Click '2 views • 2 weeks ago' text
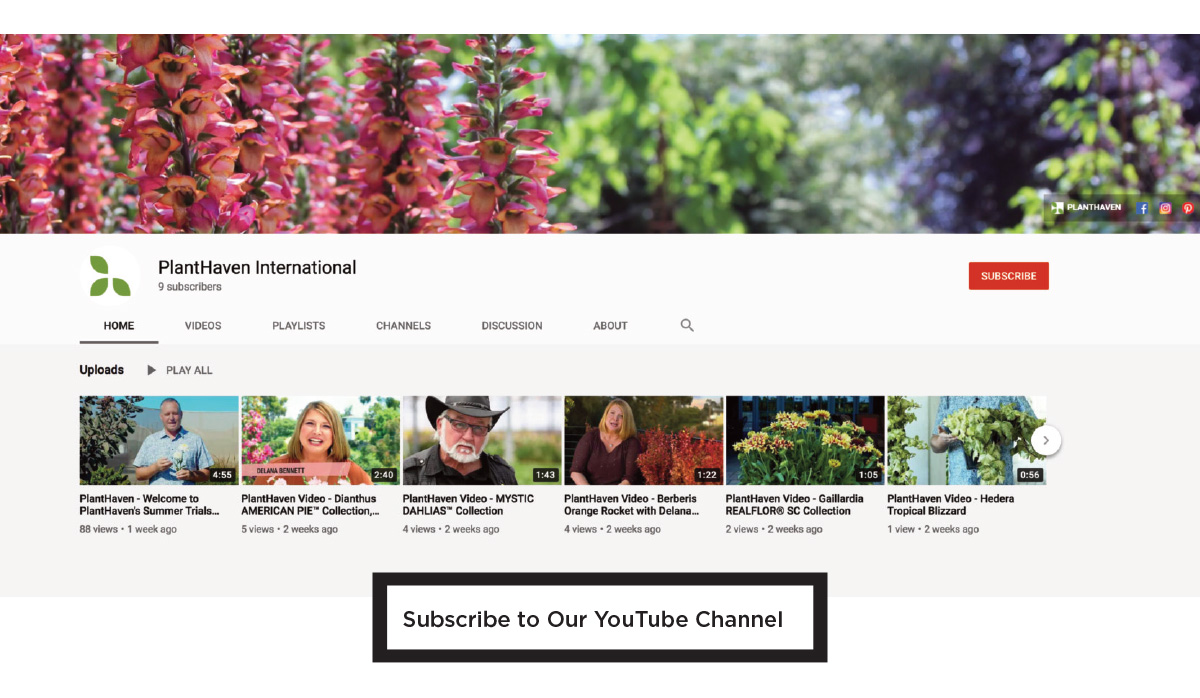This screenshot has width=1200, height=698. pos(774,529)
